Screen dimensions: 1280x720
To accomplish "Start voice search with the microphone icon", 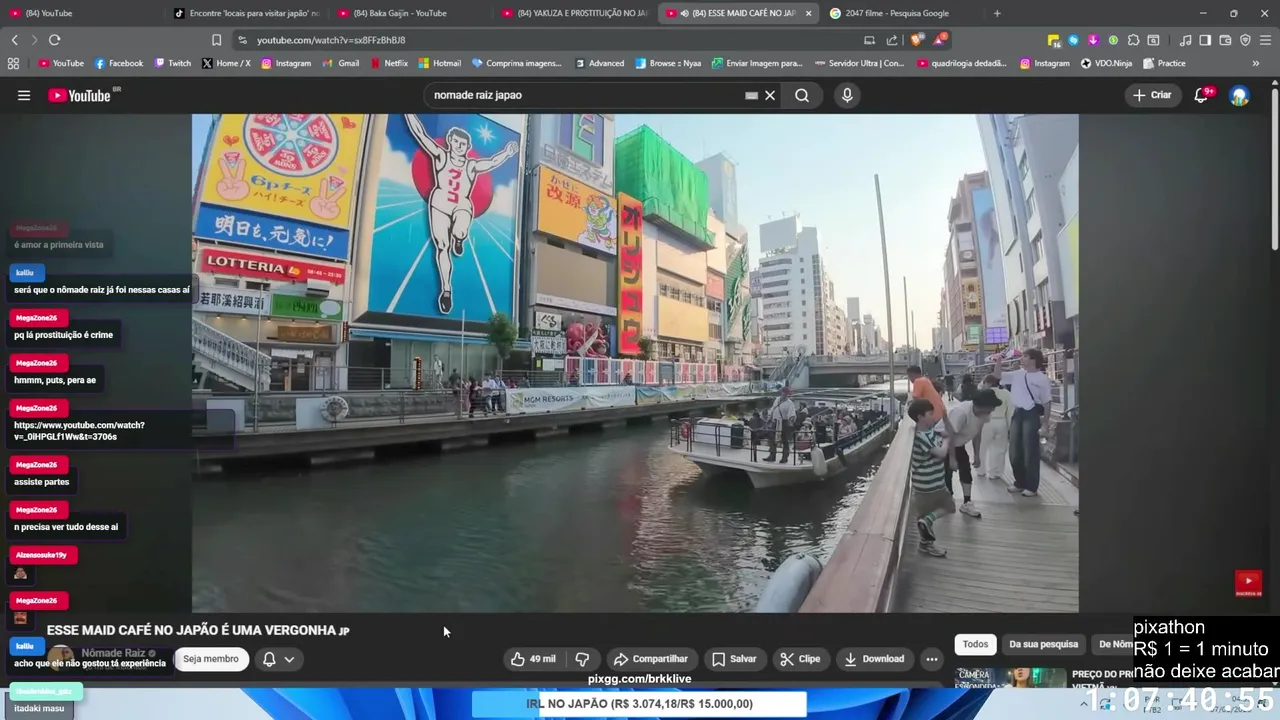I will 847,95.
